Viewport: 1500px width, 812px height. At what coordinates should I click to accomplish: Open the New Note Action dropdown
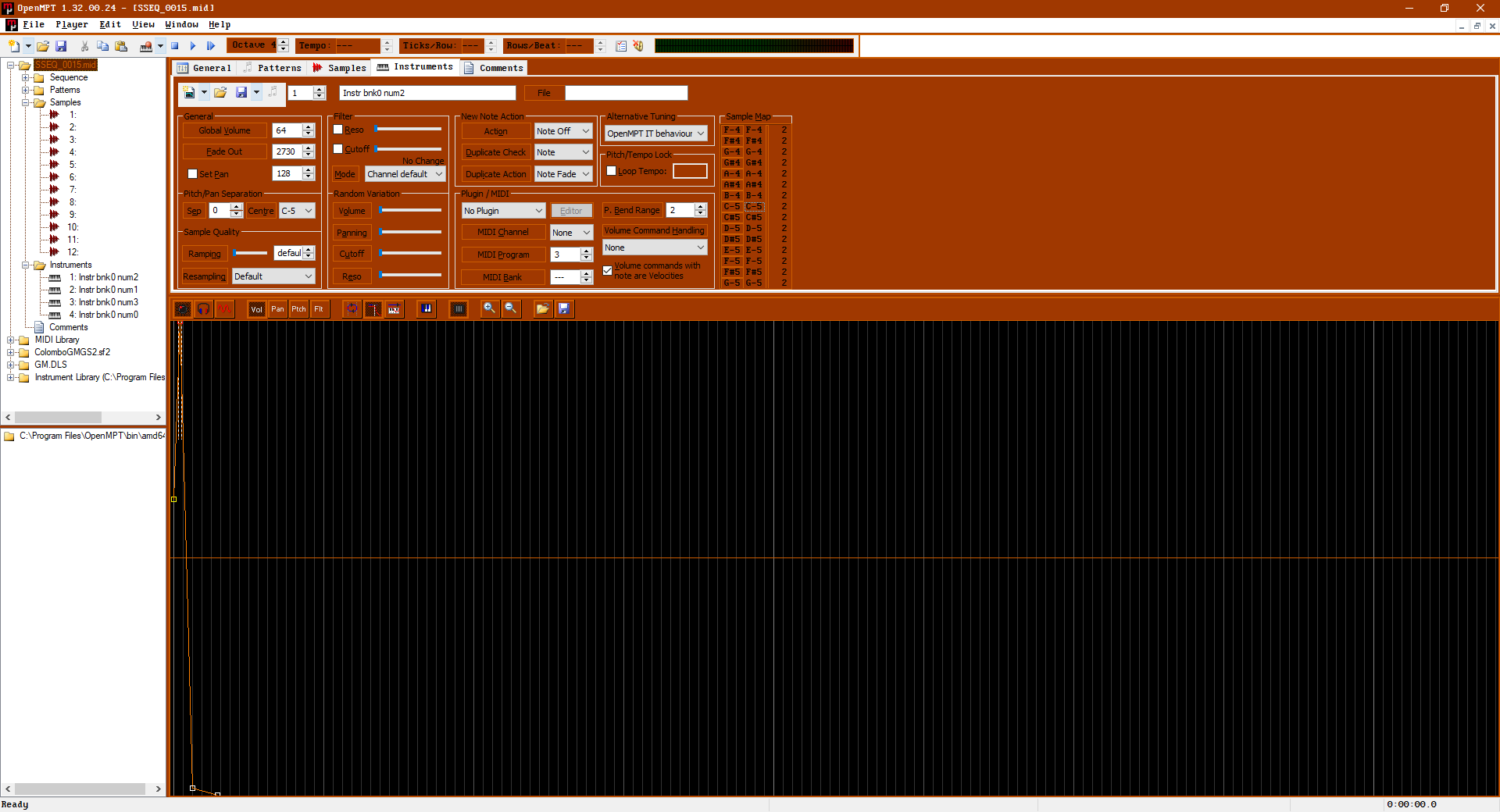(562, 131)
